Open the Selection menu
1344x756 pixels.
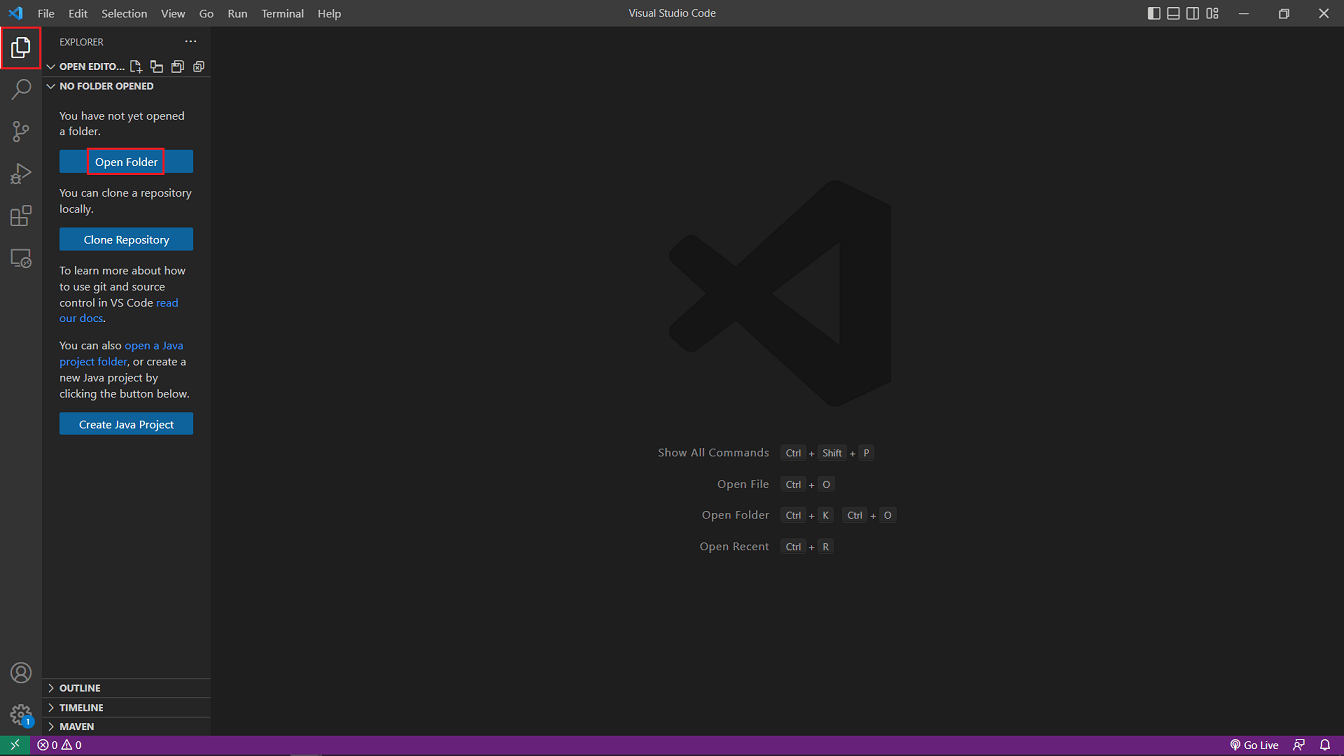click(124, 14)
